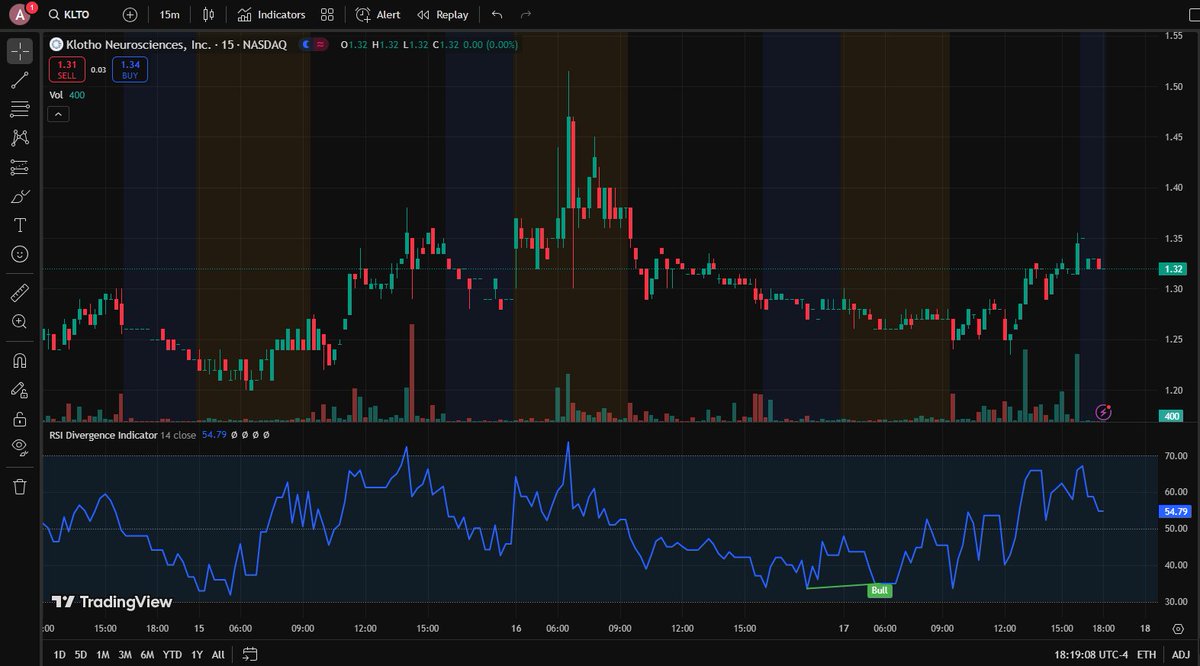Set chart range to 1D
Viewport: 1200px width, 666px height.
(x=60, y=654)
